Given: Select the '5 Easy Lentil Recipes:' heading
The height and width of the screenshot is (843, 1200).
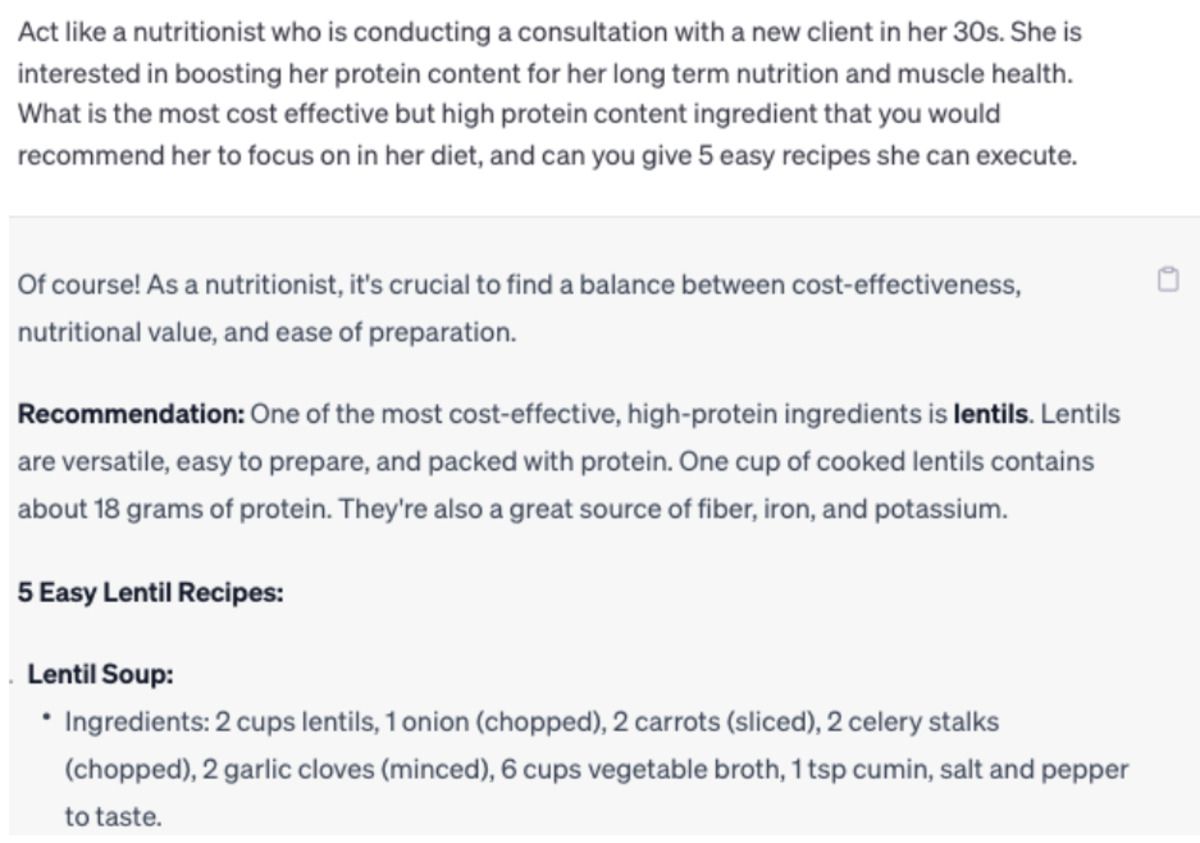Looking at the screenshot, I should pyautogui.click(x=150, y=592).
